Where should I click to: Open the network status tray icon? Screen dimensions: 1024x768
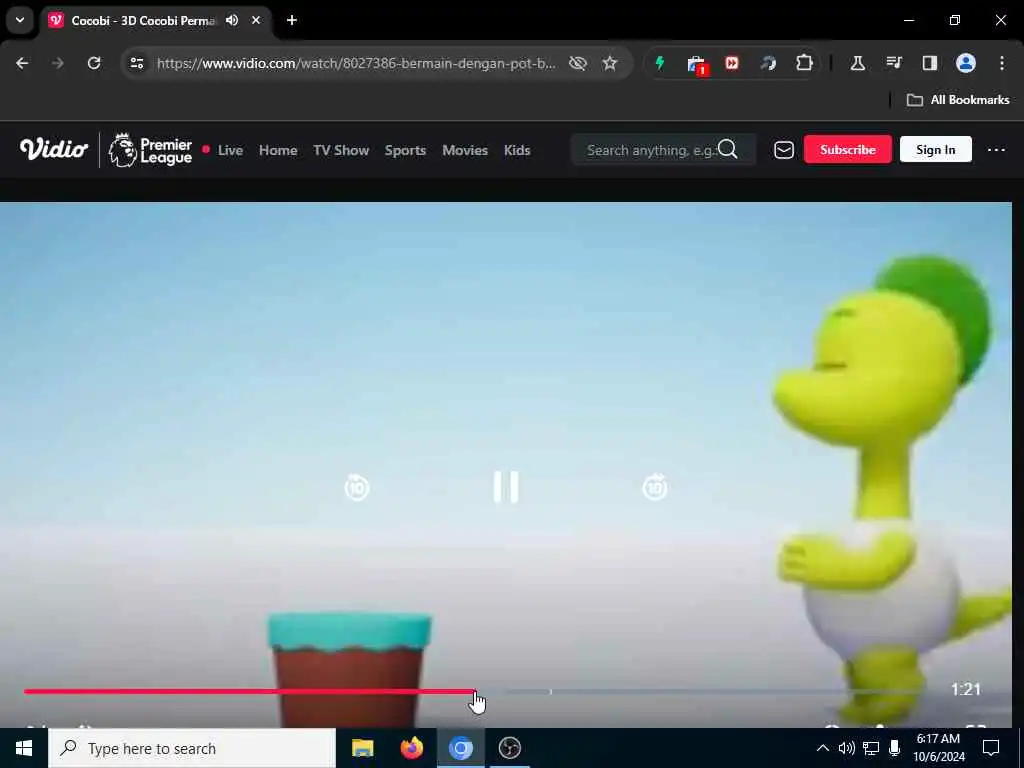click(871, 748)
